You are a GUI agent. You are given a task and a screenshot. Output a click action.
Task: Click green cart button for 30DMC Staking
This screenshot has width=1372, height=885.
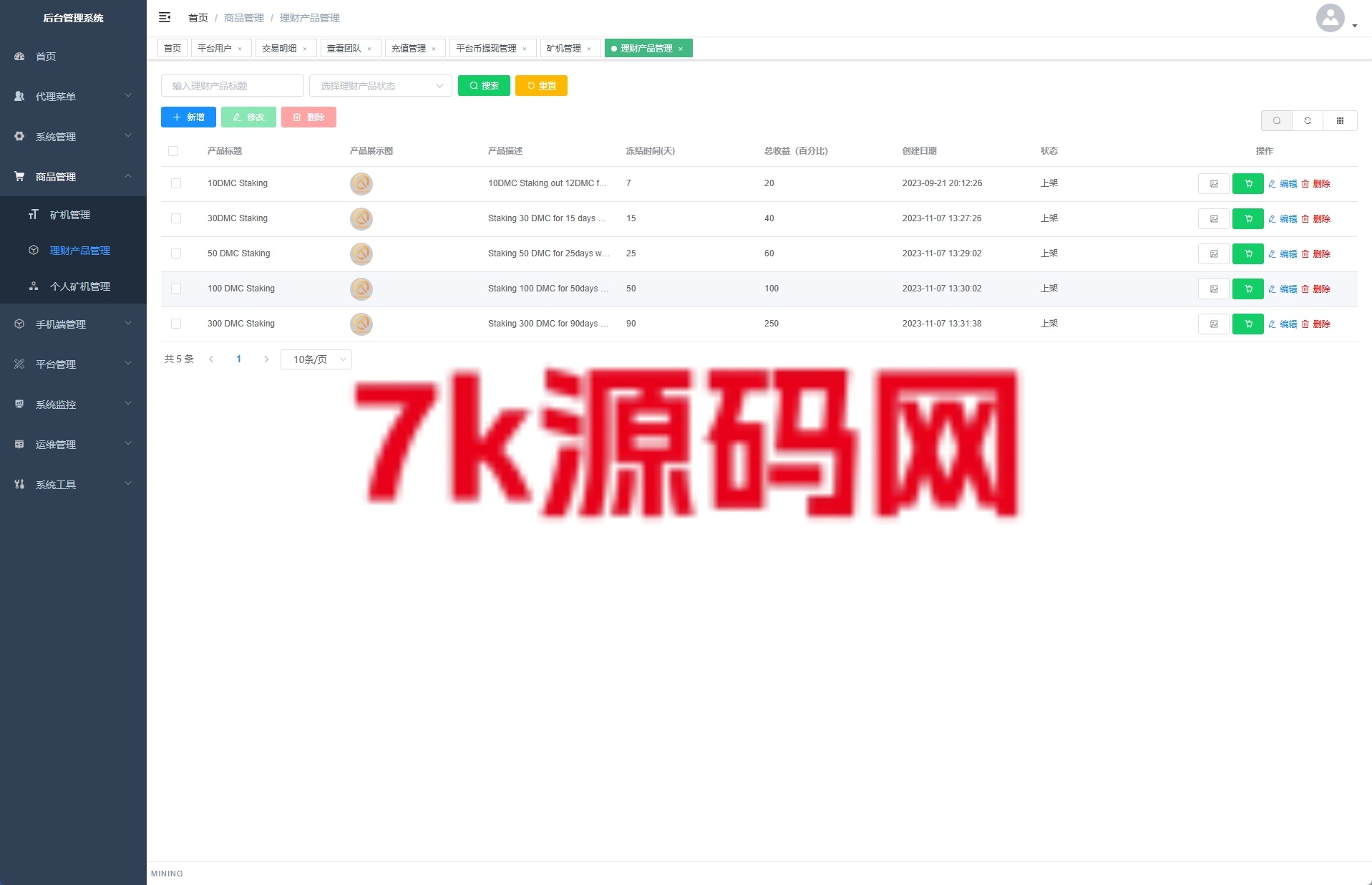(1248, 219)
